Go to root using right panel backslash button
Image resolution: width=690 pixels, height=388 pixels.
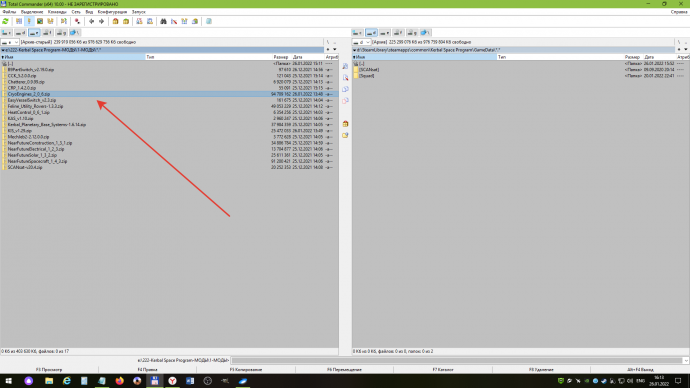(x=679, y=42)
